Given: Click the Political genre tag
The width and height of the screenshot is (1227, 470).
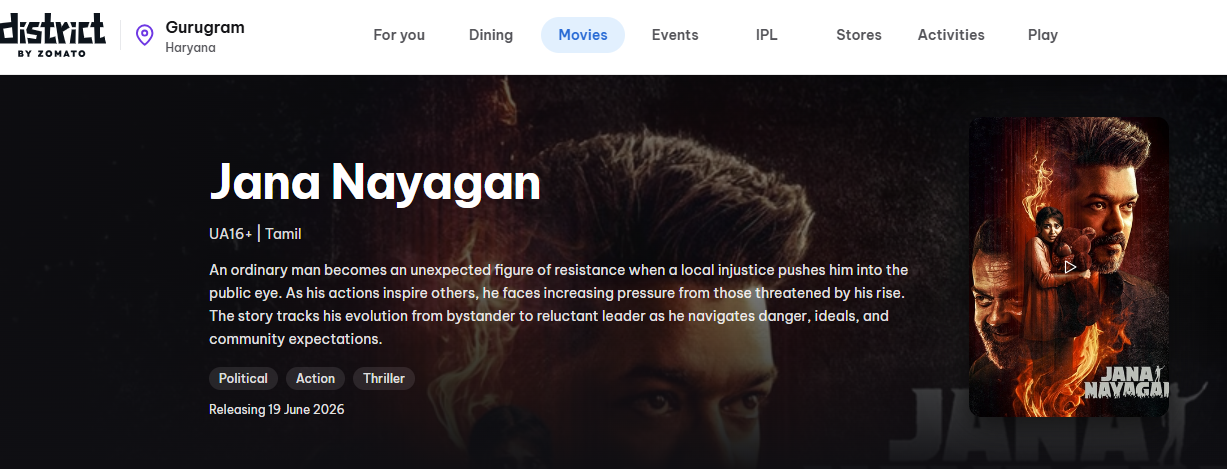Looking at the screenshot, I should pos(243,378).
